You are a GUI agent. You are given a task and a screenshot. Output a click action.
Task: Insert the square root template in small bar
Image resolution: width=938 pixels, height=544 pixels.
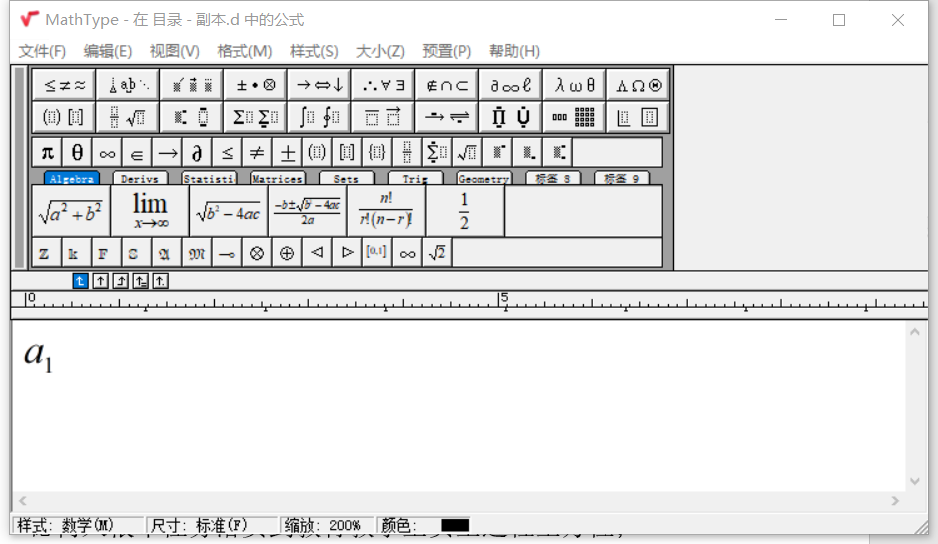467,153
